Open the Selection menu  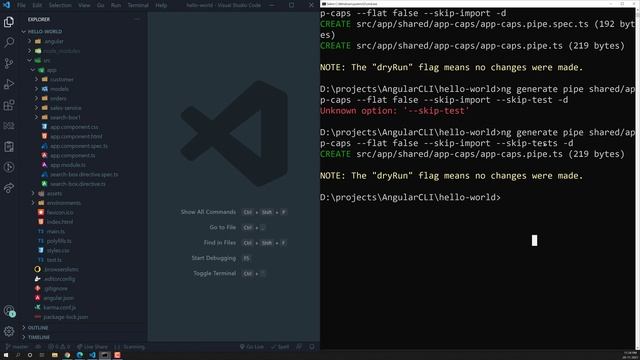60,5
